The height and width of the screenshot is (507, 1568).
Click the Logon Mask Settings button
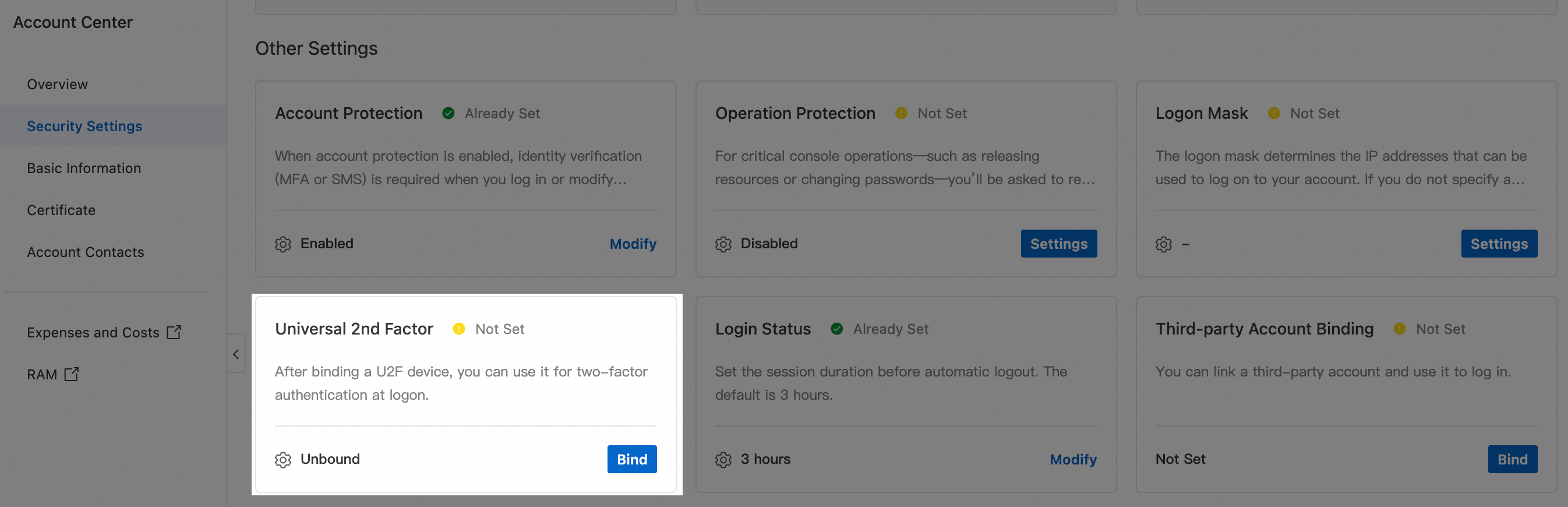point(1498,244)
